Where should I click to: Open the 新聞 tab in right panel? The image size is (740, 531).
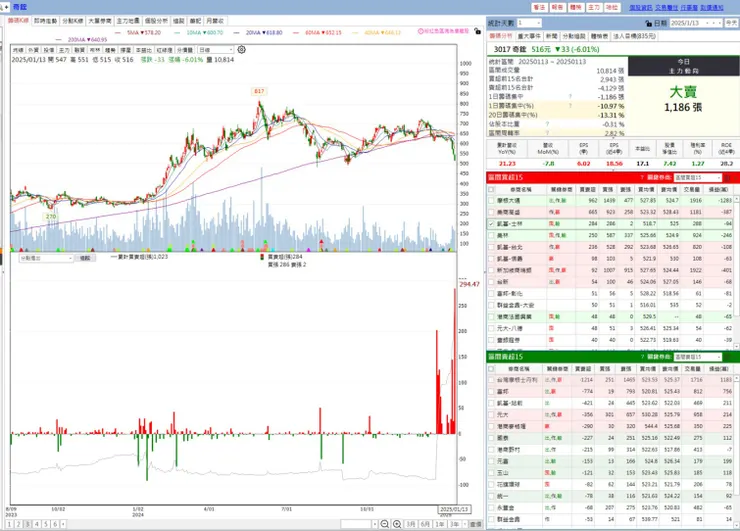[551, 36]
